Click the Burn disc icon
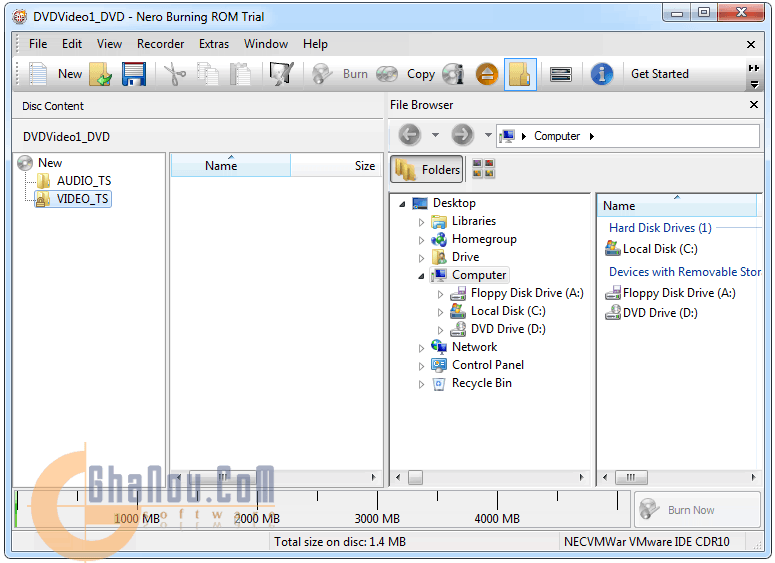The height and width of the screenshot is (563, 775). (322, 74)
